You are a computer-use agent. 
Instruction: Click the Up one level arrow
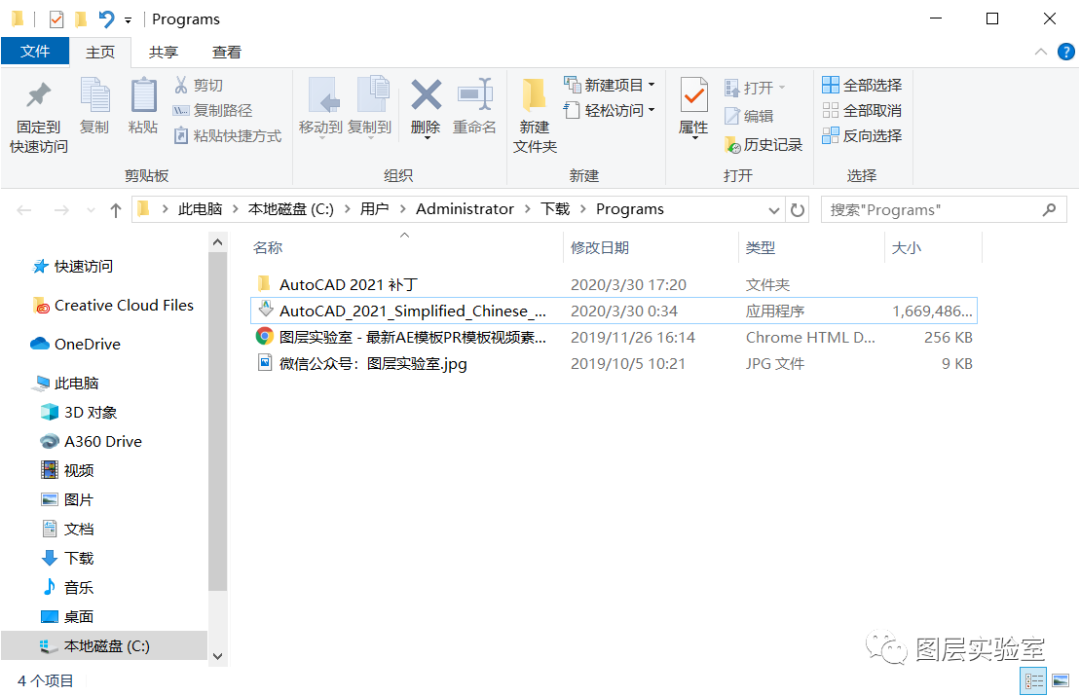[116, 210]
